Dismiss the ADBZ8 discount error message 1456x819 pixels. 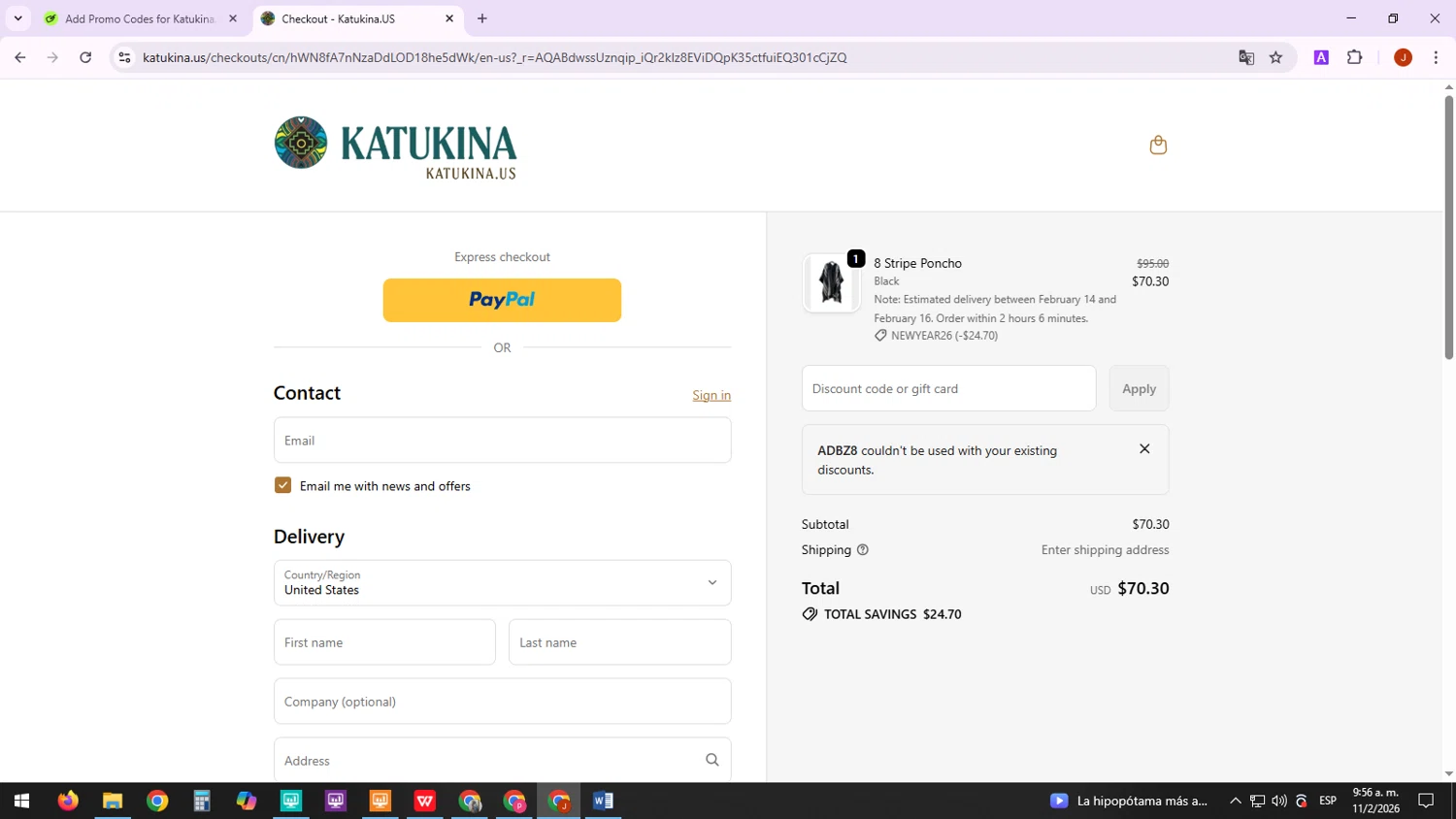[x=1144, y=448]
